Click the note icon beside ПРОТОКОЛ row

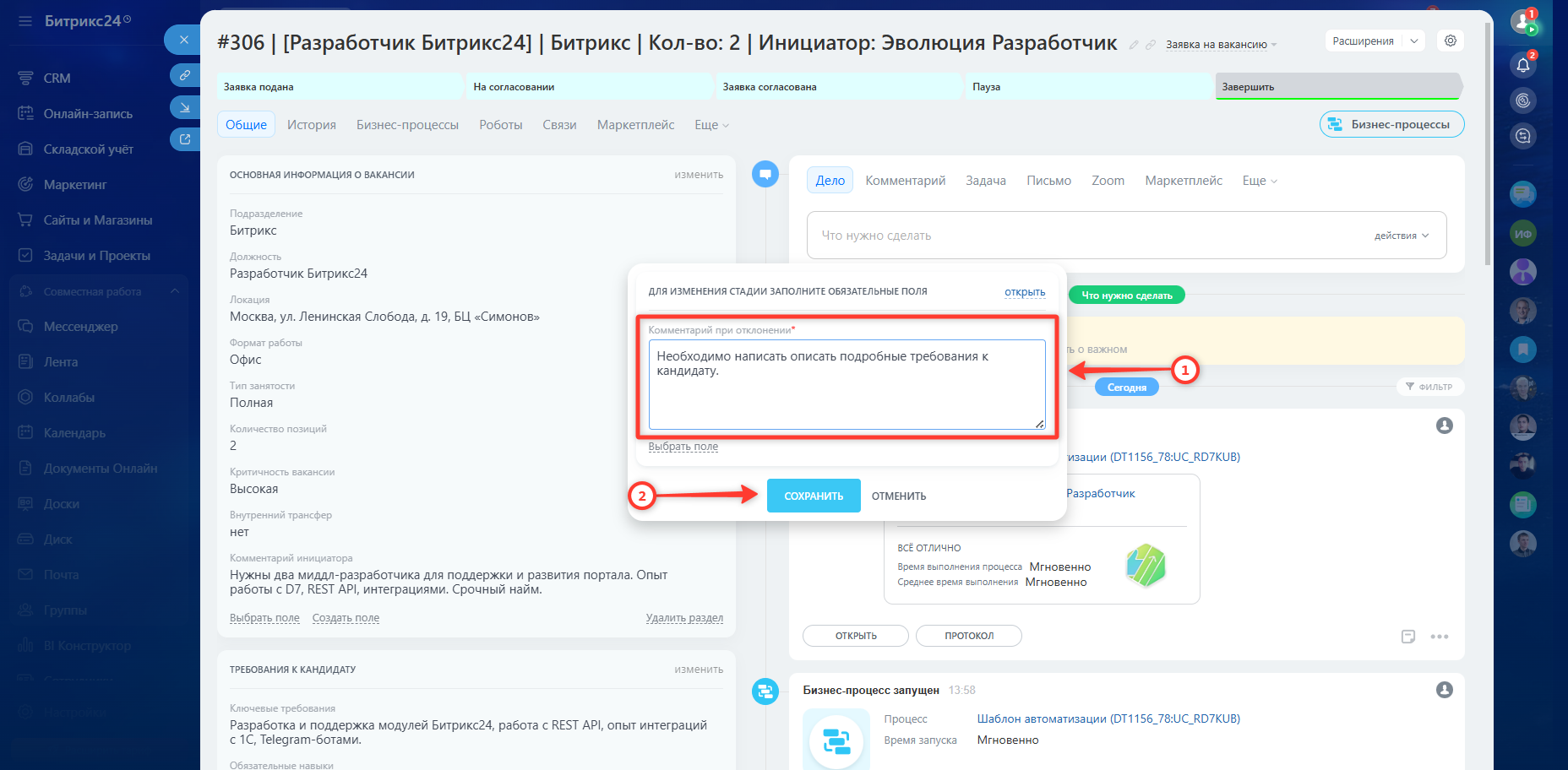(1408, 637)
